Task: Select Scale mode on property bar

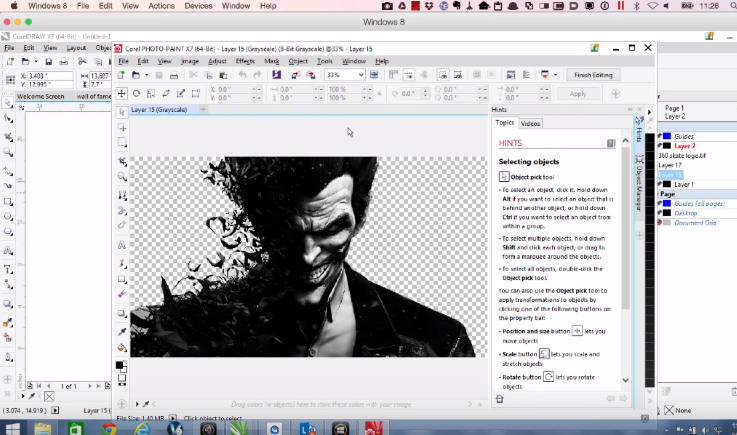Action: [151, 93]
